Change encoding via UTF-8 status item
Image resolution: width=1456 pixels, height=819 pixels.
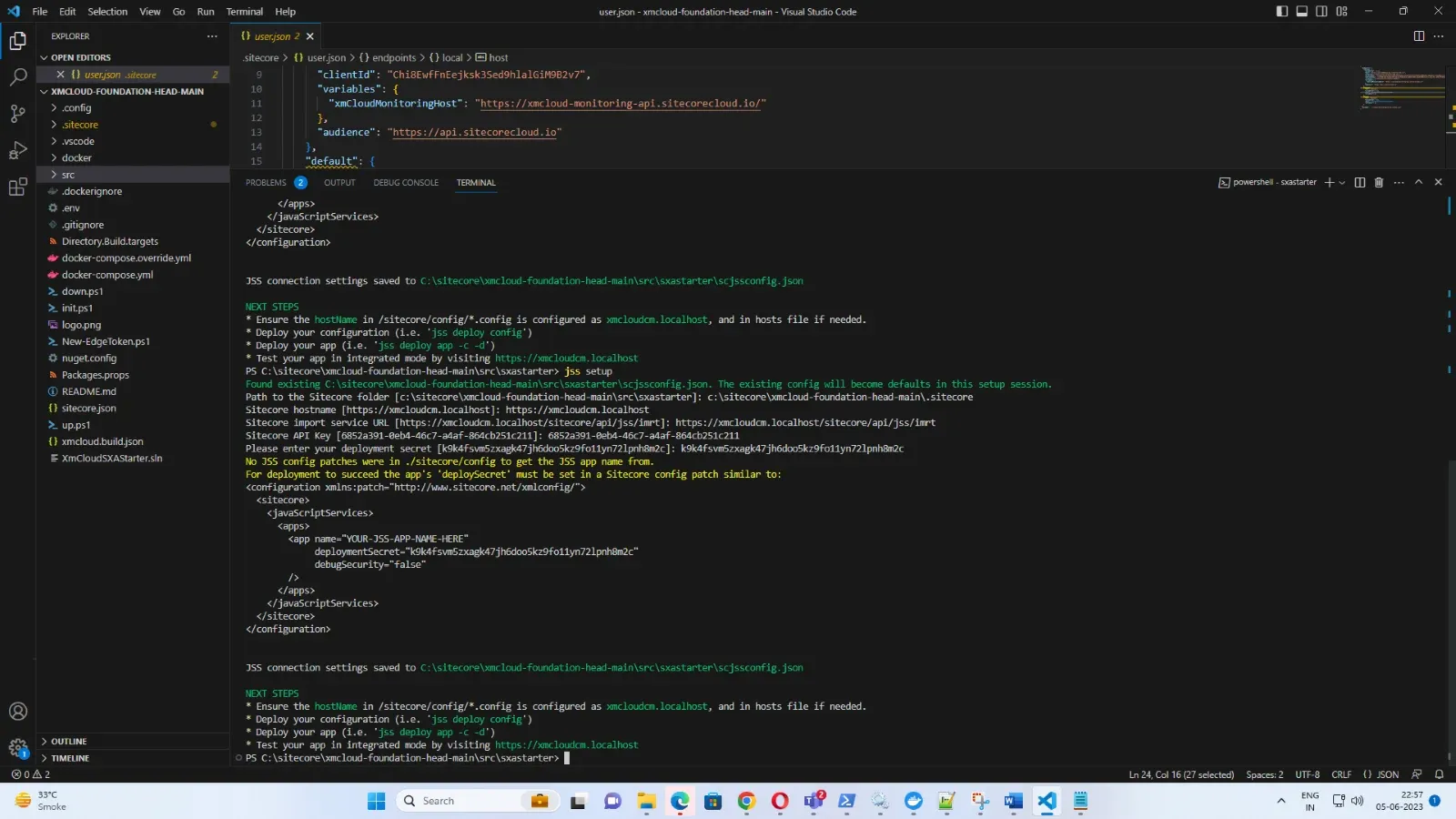[1307, 774]
